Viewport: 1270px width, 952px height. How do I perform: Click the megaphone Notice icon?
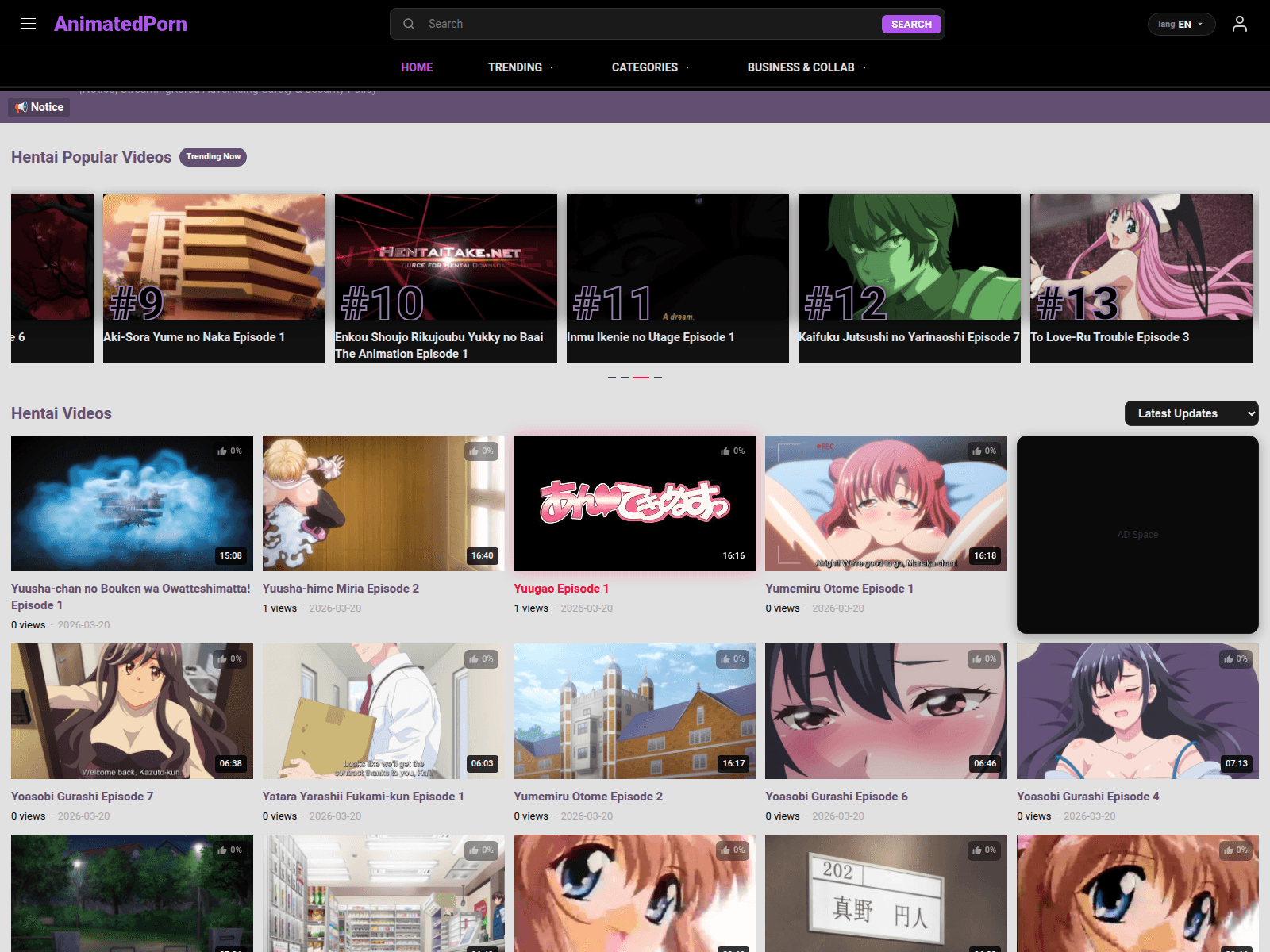(21, 107)
